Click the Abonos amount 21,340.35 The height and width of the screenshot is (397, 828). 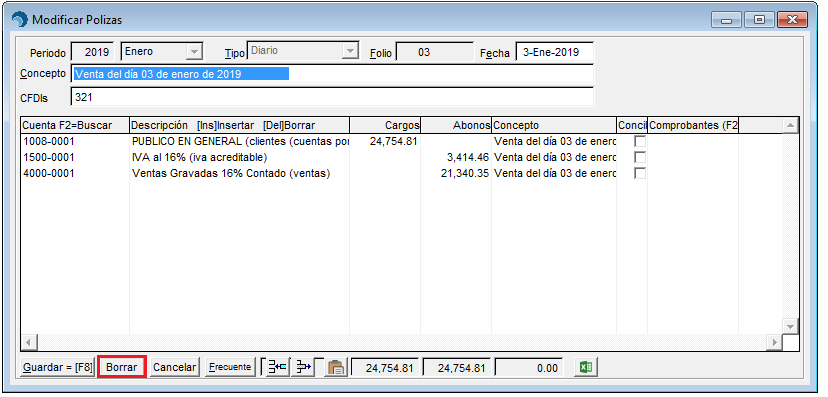pyautogui.click(x=465, y=173)
